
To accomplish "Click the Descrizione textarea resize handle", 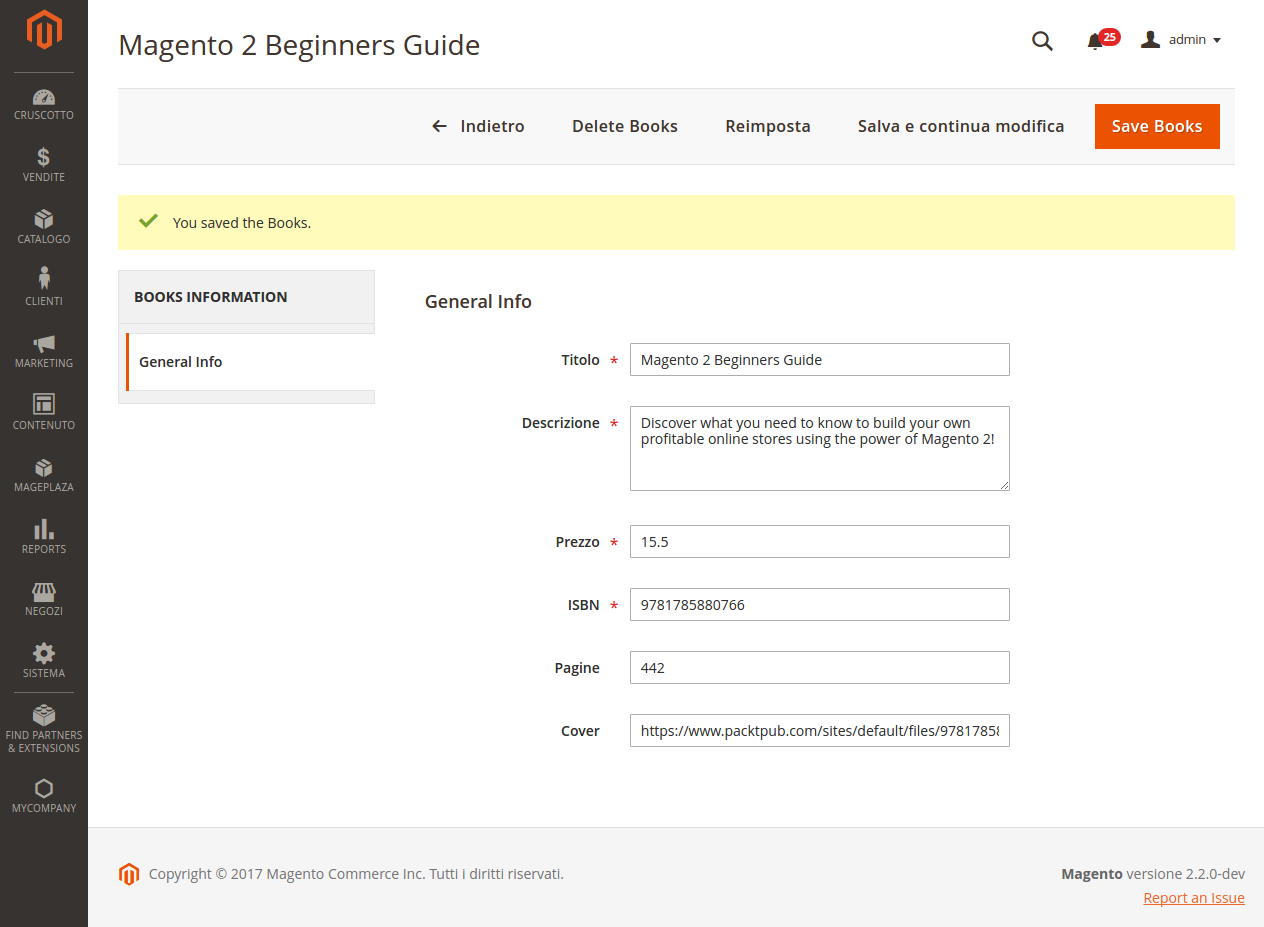I will pos(1003,484).
